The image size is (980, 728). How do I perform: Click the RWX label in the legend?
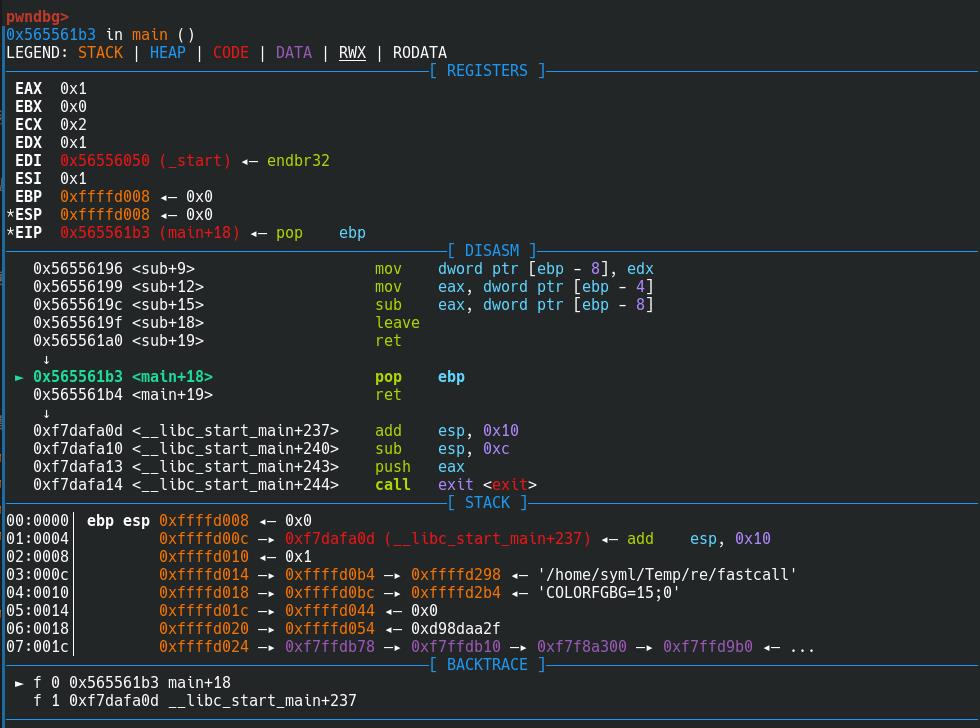[352, 53]
